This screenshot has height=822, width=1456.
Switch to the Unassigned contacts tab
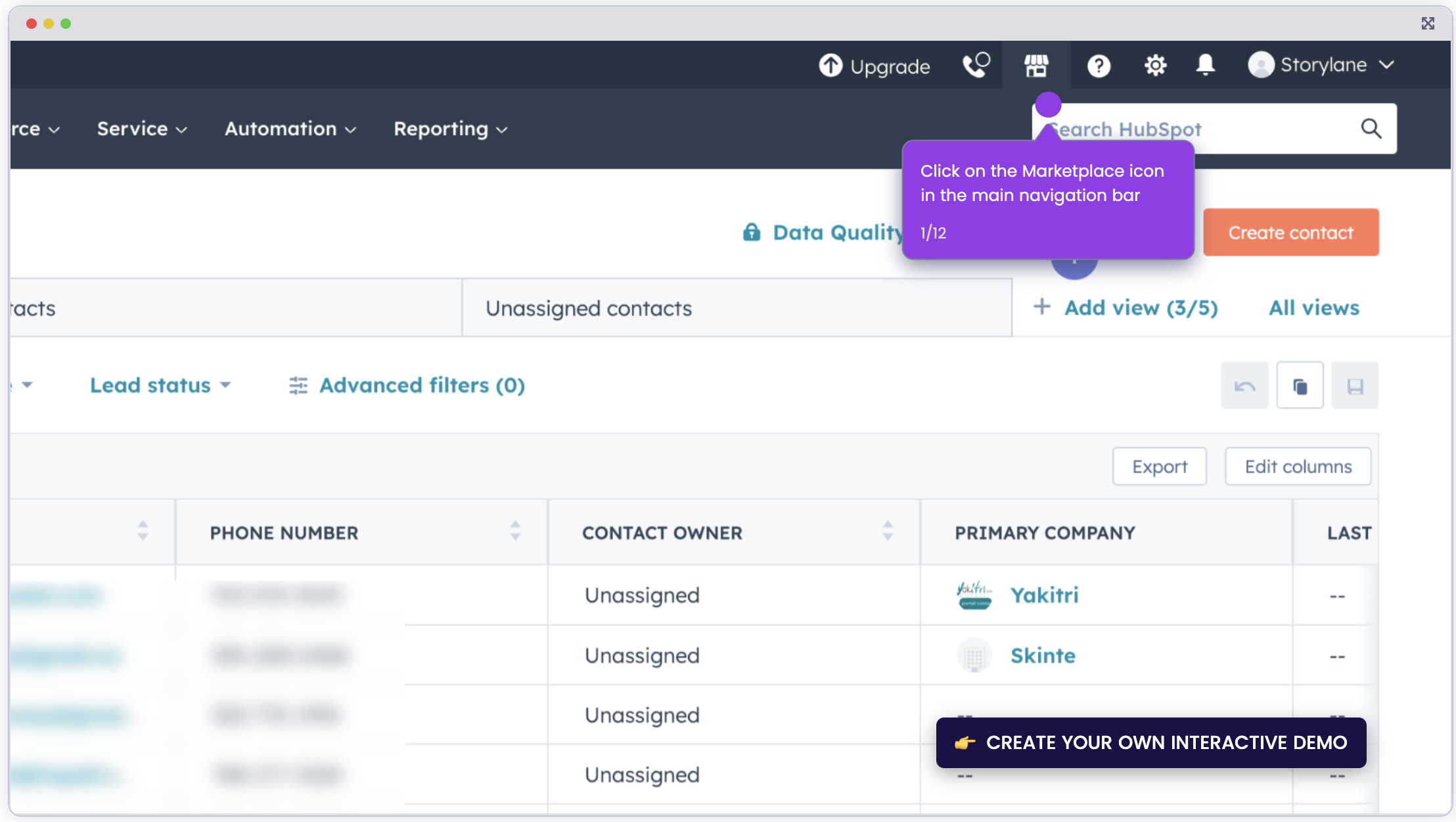click(x=588, y=308)
